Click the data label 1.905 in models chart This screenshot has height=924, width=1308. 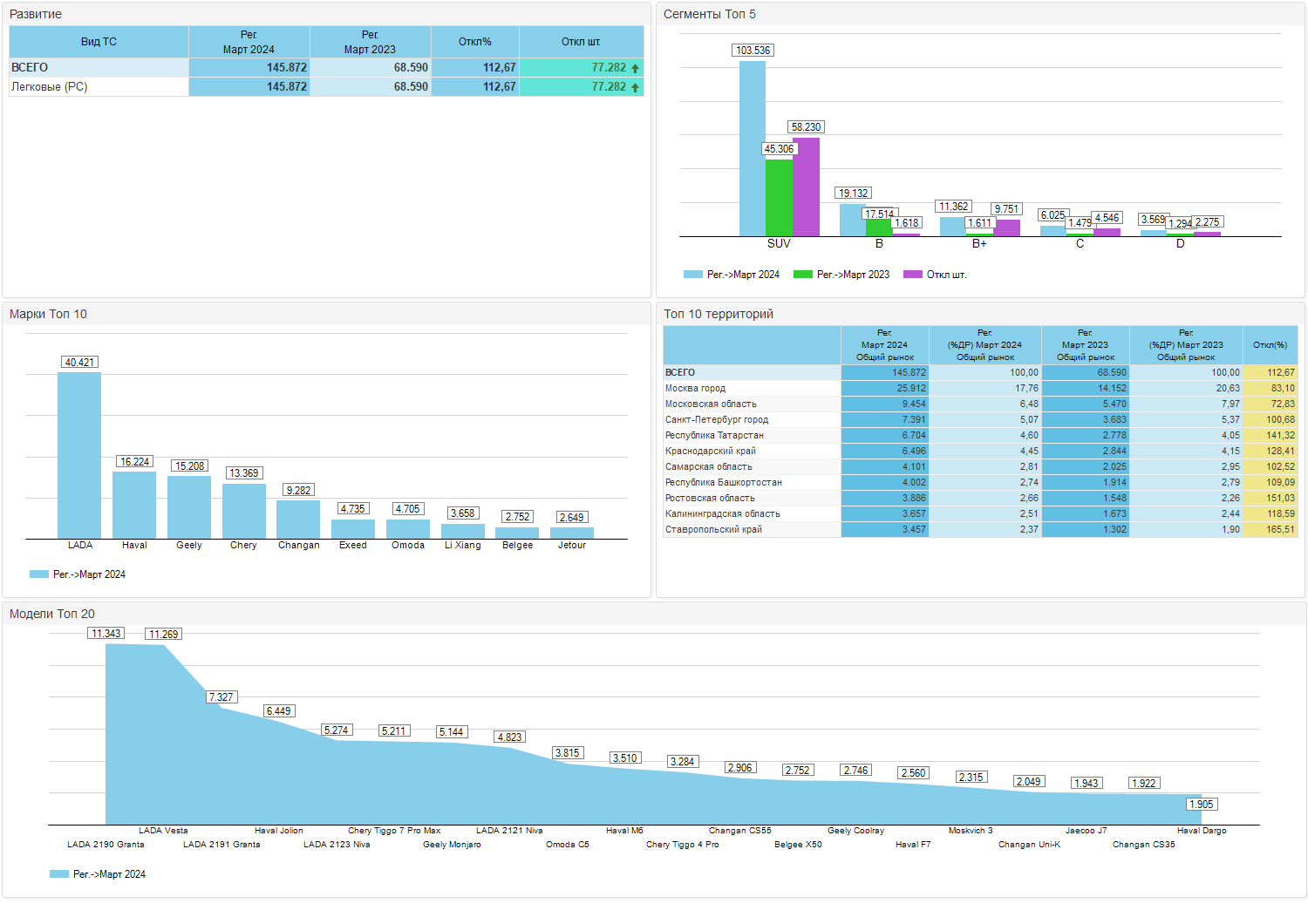click(1202, 805)
